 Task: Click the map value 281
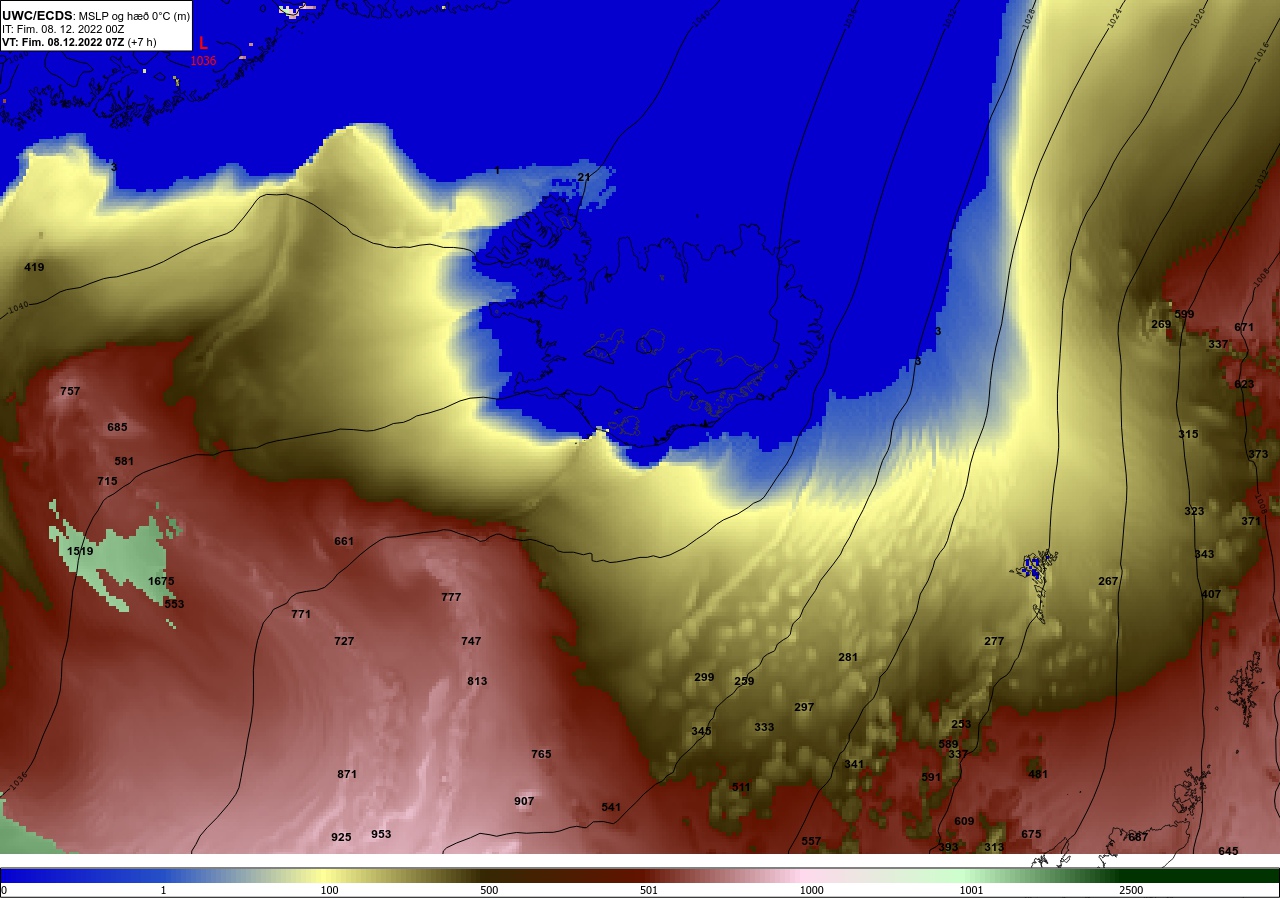click(848, 657)
